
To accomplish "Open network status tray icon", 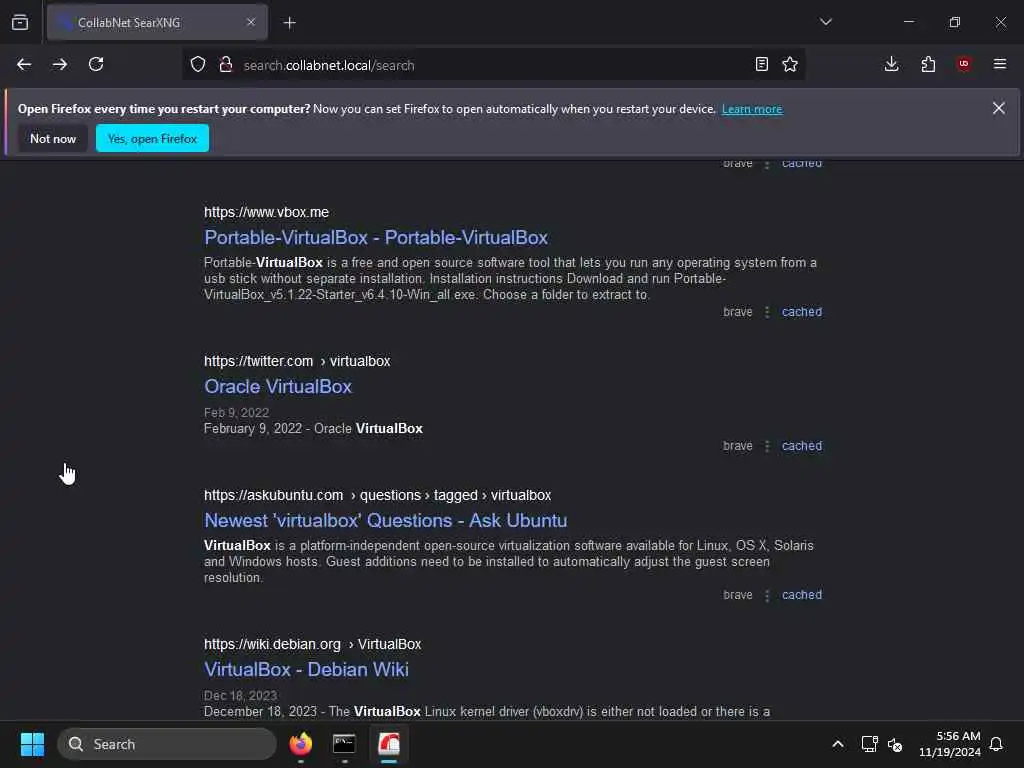I will [x=869, y=744].
